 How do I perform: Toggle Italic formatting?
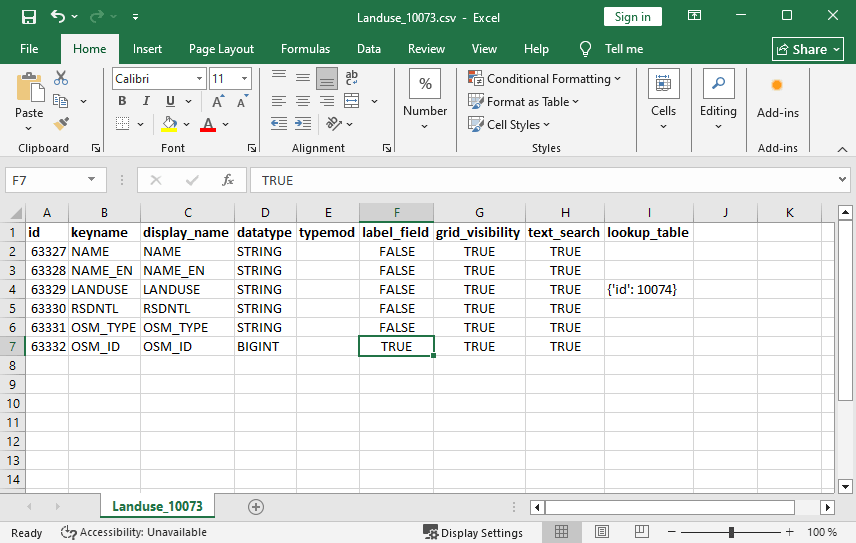click(146, 101)
